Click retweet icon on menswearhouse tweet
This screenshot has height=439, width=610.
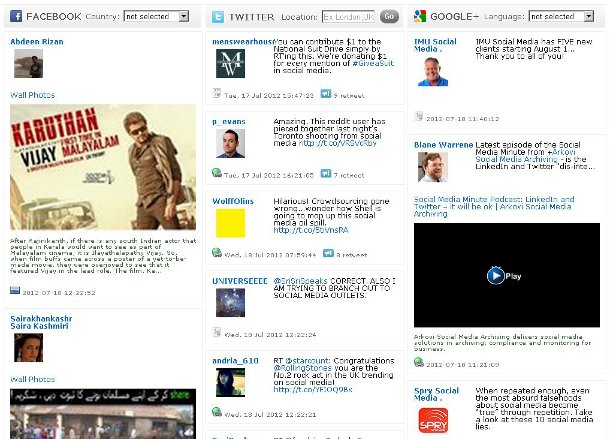click(326, 93)
